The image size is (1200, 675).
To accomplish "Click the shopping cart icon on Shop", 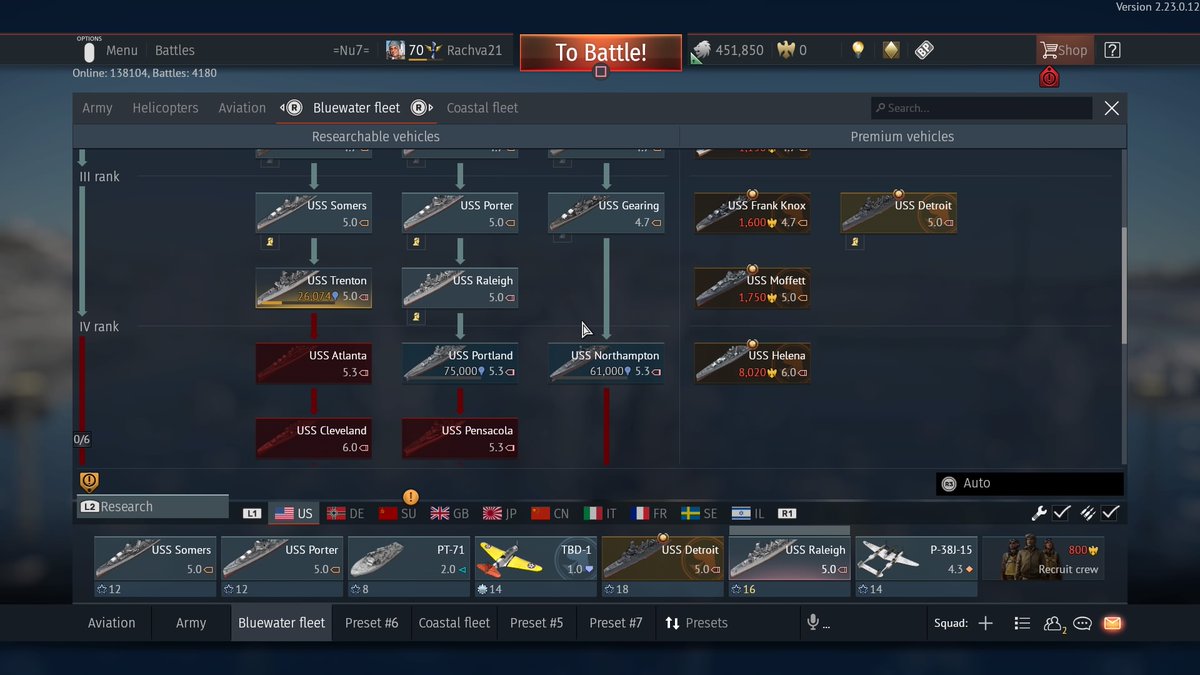I will [1048, 50].
